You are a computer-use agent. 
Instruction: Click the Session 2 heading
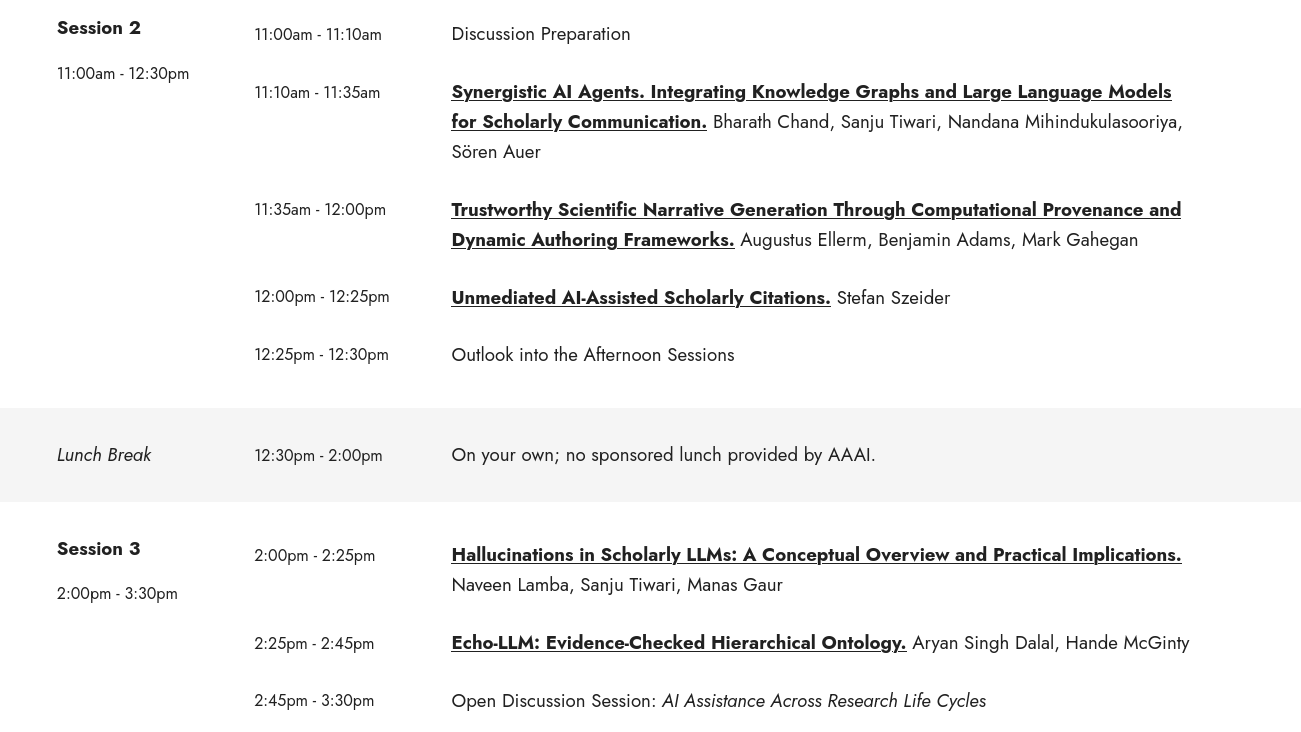pyautogui.click(x=99, y=28)
